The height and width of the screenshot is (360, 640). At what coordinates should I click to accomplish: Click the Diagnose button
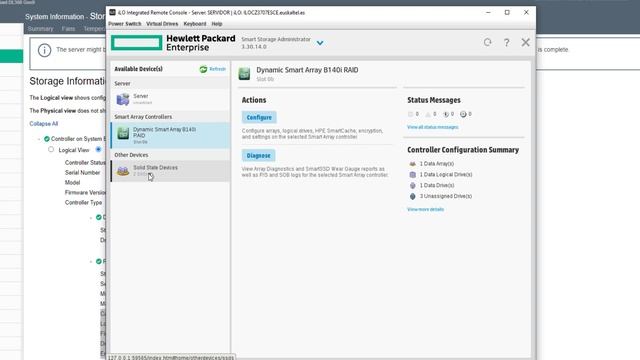tap(258, 156)
